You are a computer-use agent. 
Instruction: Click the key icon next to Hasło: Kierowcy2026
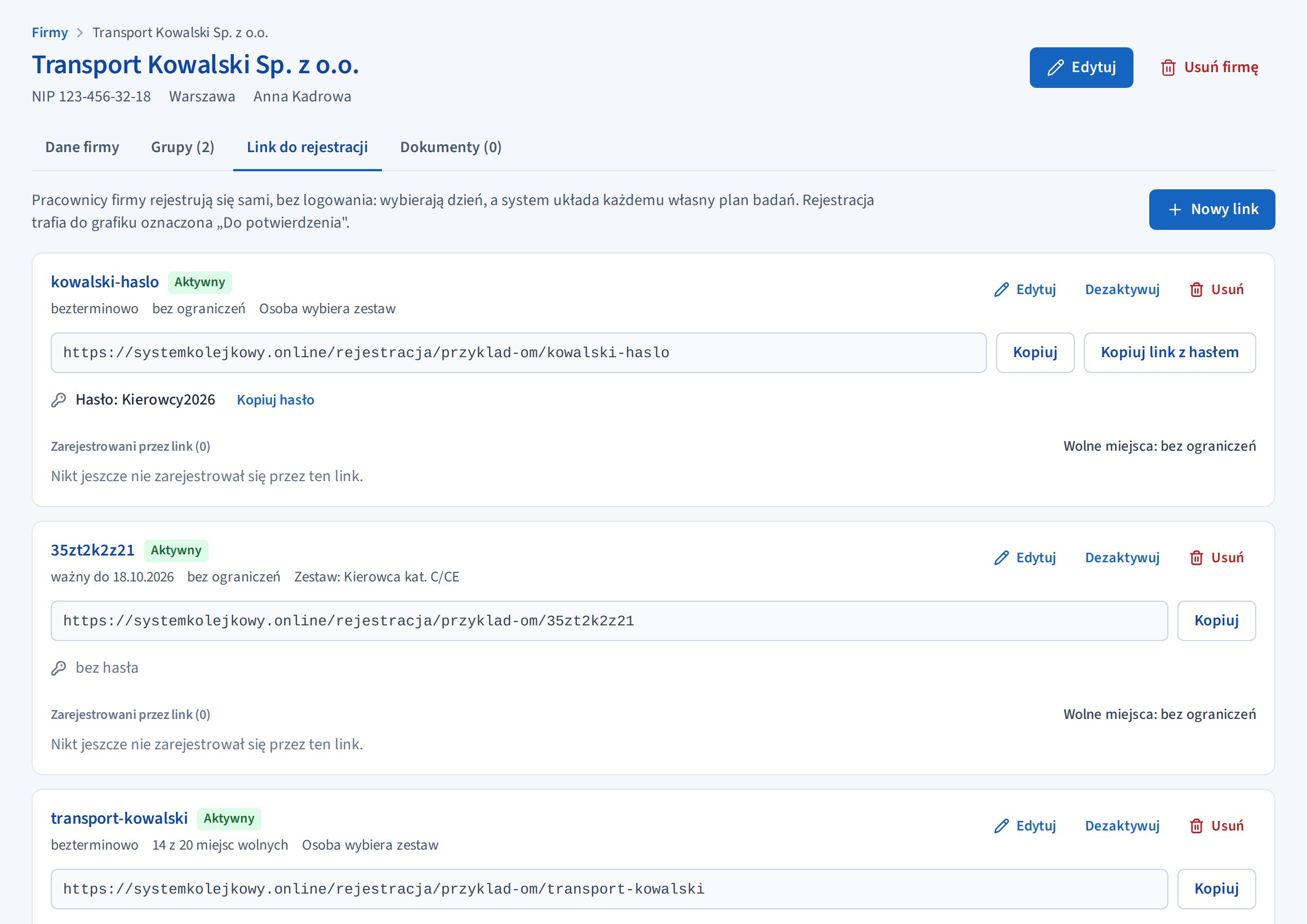pyautogui.click(x=59, y=400)
